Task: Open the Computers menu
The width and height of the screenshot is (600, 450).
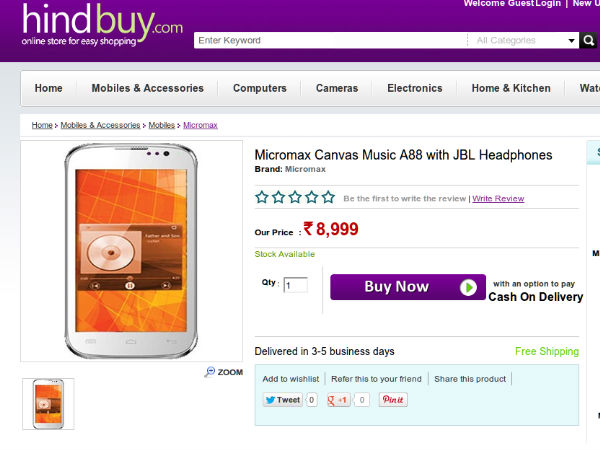Action: [x=259, y=88]
